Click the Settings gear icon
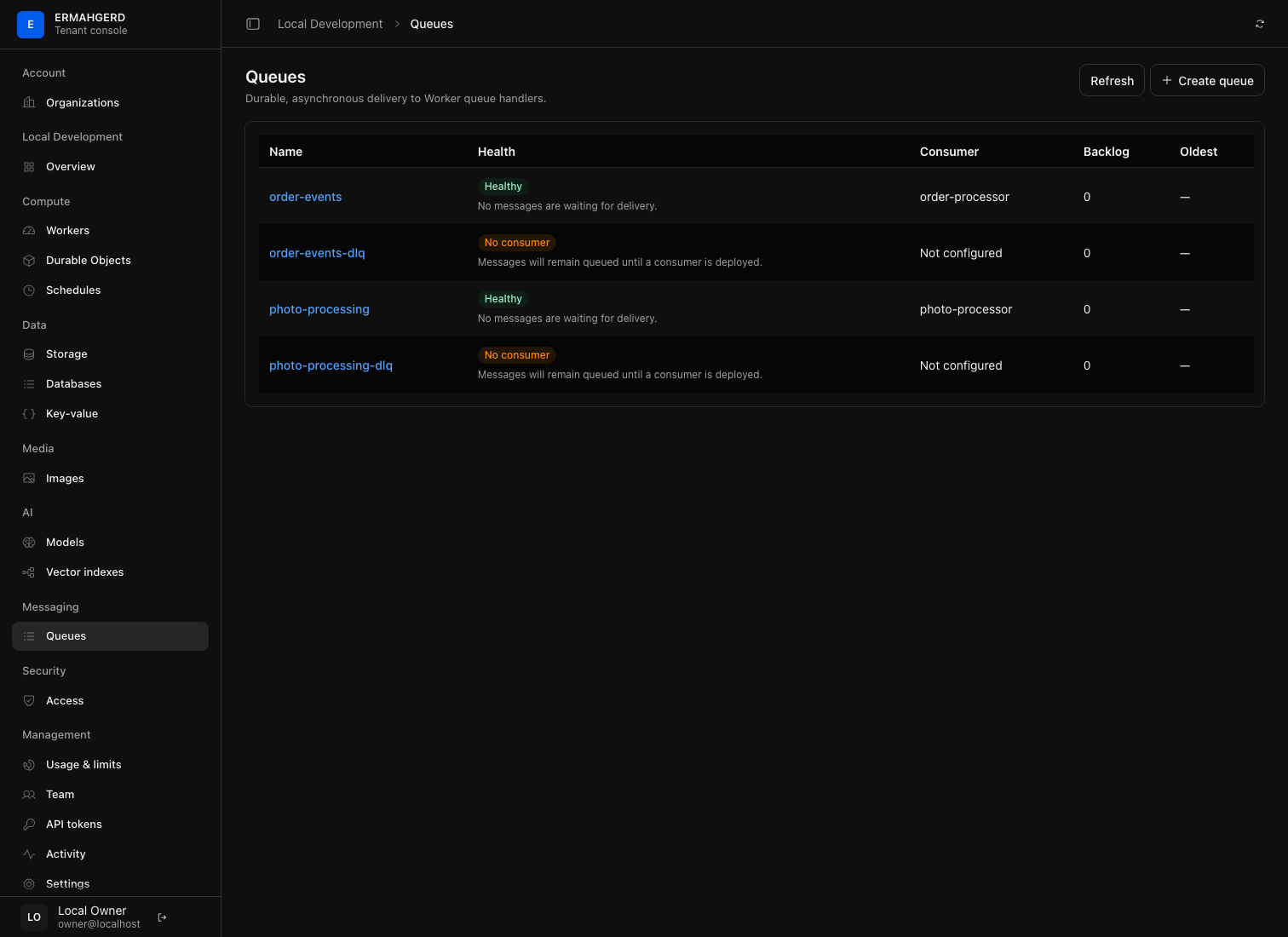This screenshot has height=937, width=1288. (x=29, y=884)
